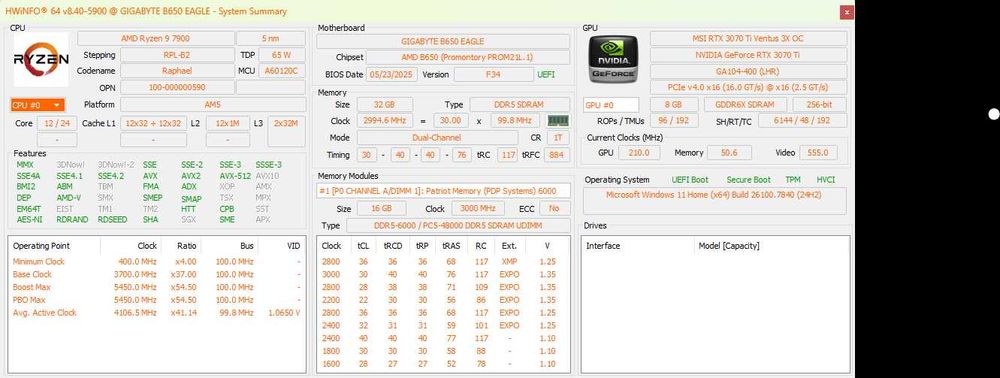This screenshot has width=1000, height=378.
Task: Click the A60120C MCU value
Action: point(281,71)
